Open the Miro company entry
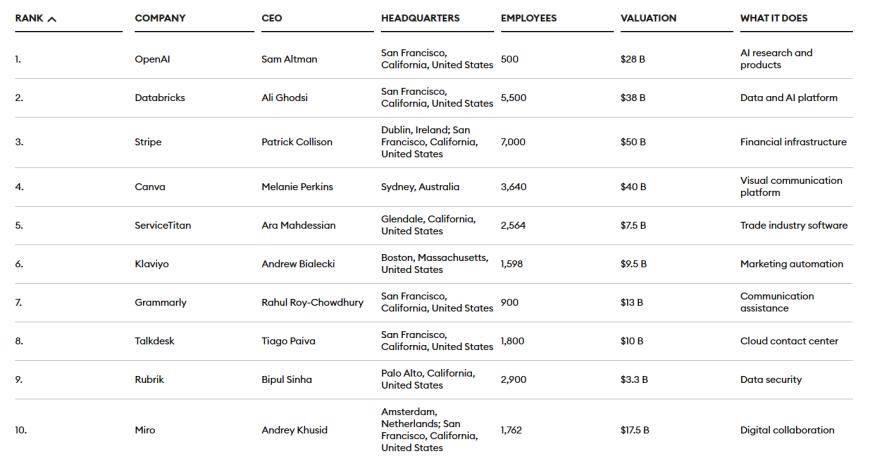 (x=145, y=430)
